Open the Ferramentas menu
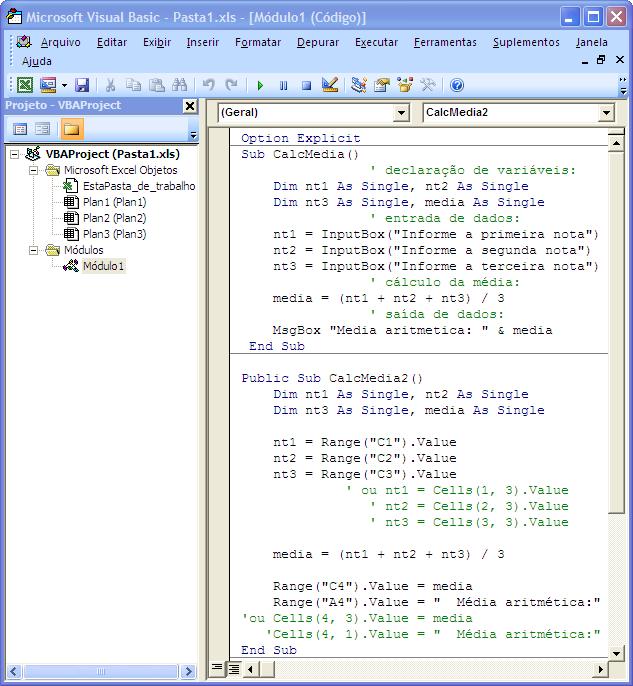Image resolution: width=633 pixels, height=686 pixels. 445,42
